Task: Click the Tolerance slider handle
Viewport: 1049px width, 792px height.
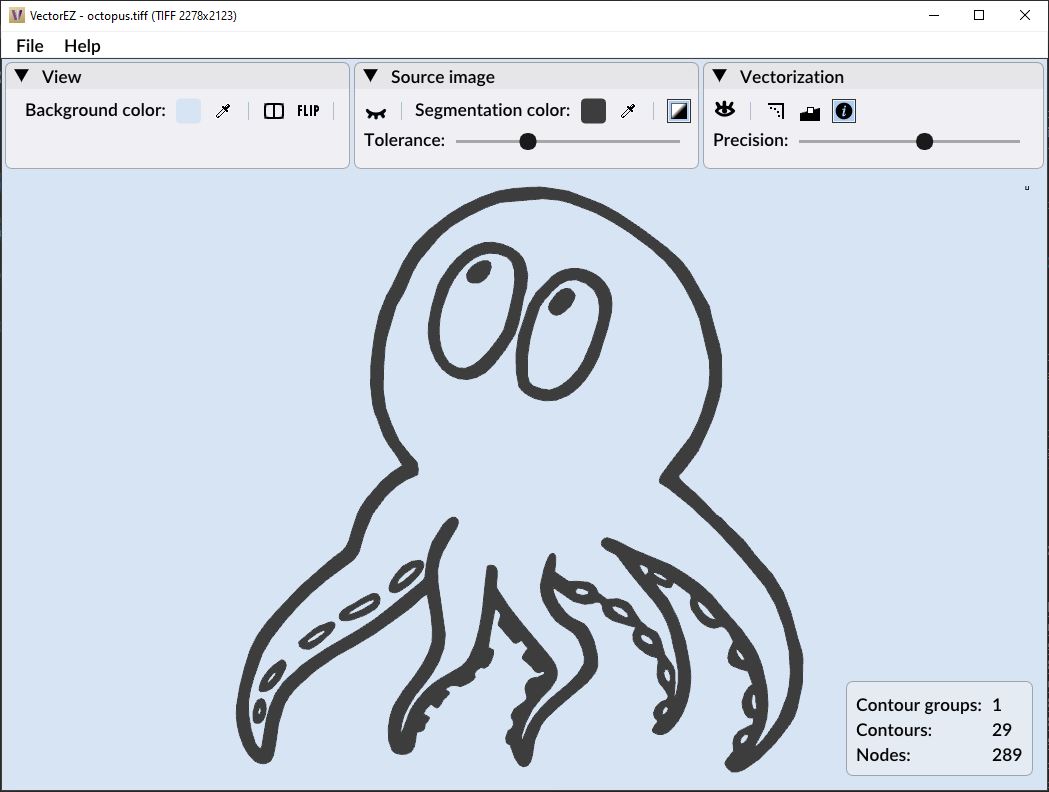Action: pos(528,141)
